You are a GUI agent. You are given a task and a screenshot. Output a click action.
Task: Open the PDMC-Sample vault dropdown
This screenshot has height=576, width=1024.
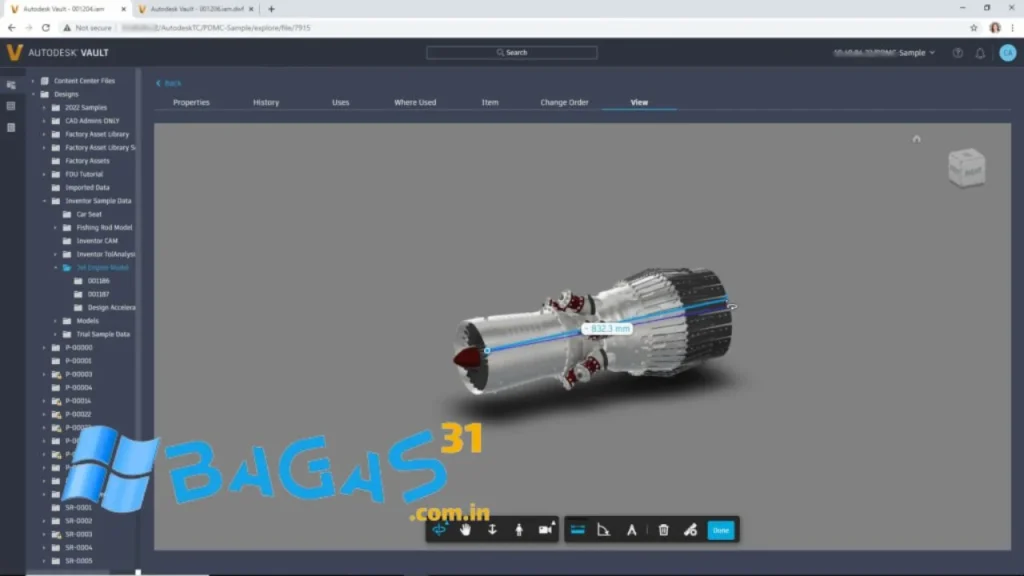(x=884, y=53)
